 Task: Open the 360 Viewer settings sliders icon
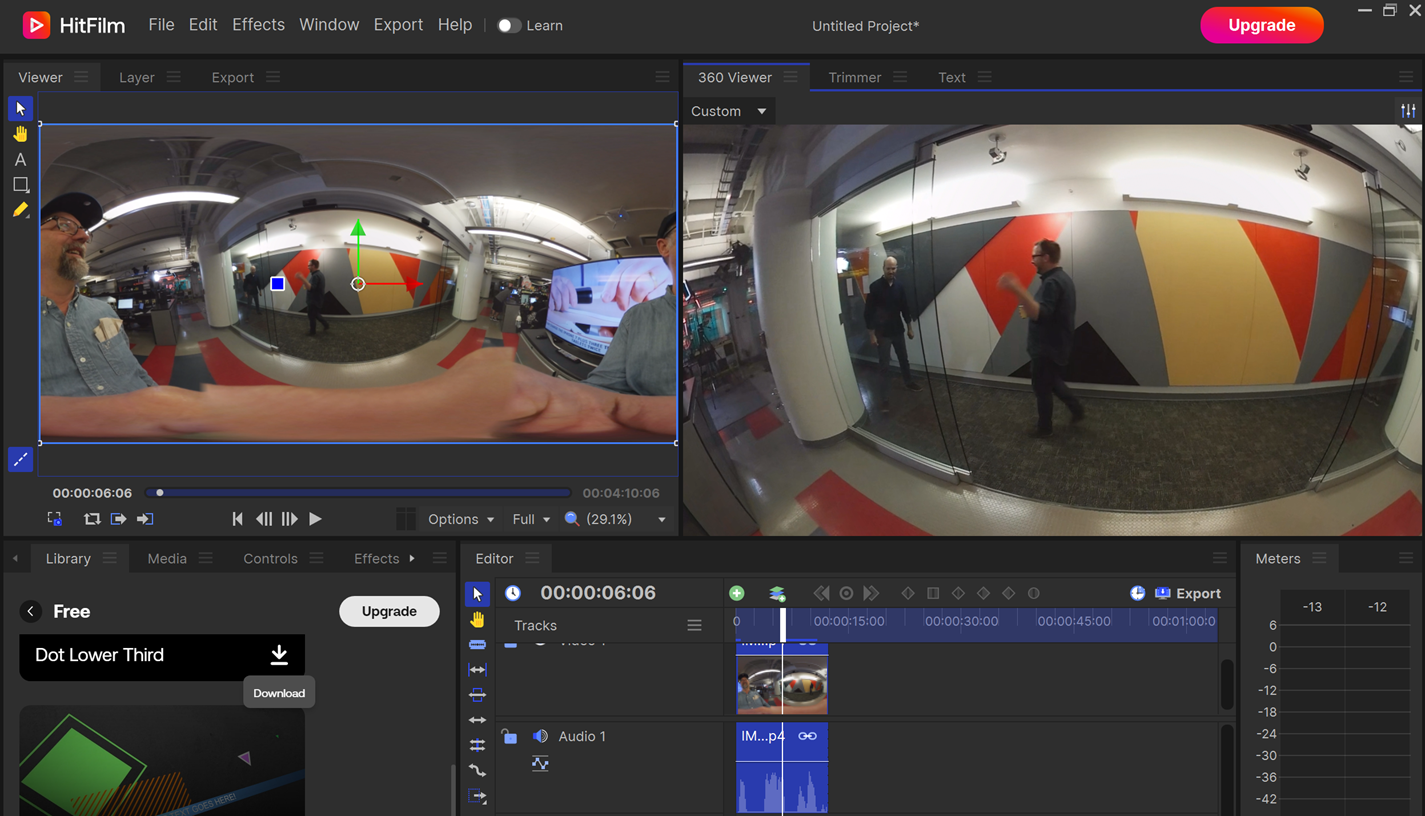click(x=1408, y=111)
